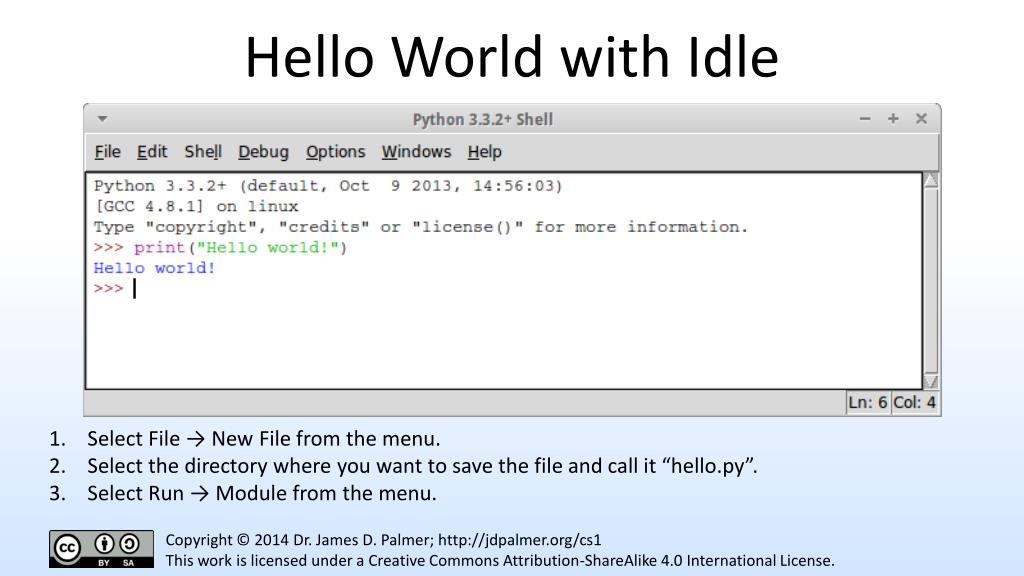Click the Creative Commons BY-SA license badge
The image size is (1024, 576).
click(x=101, y=549)
